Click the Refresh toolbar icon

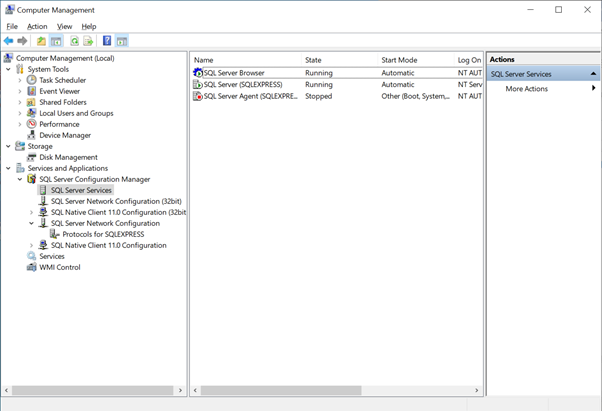click(74, 41)
